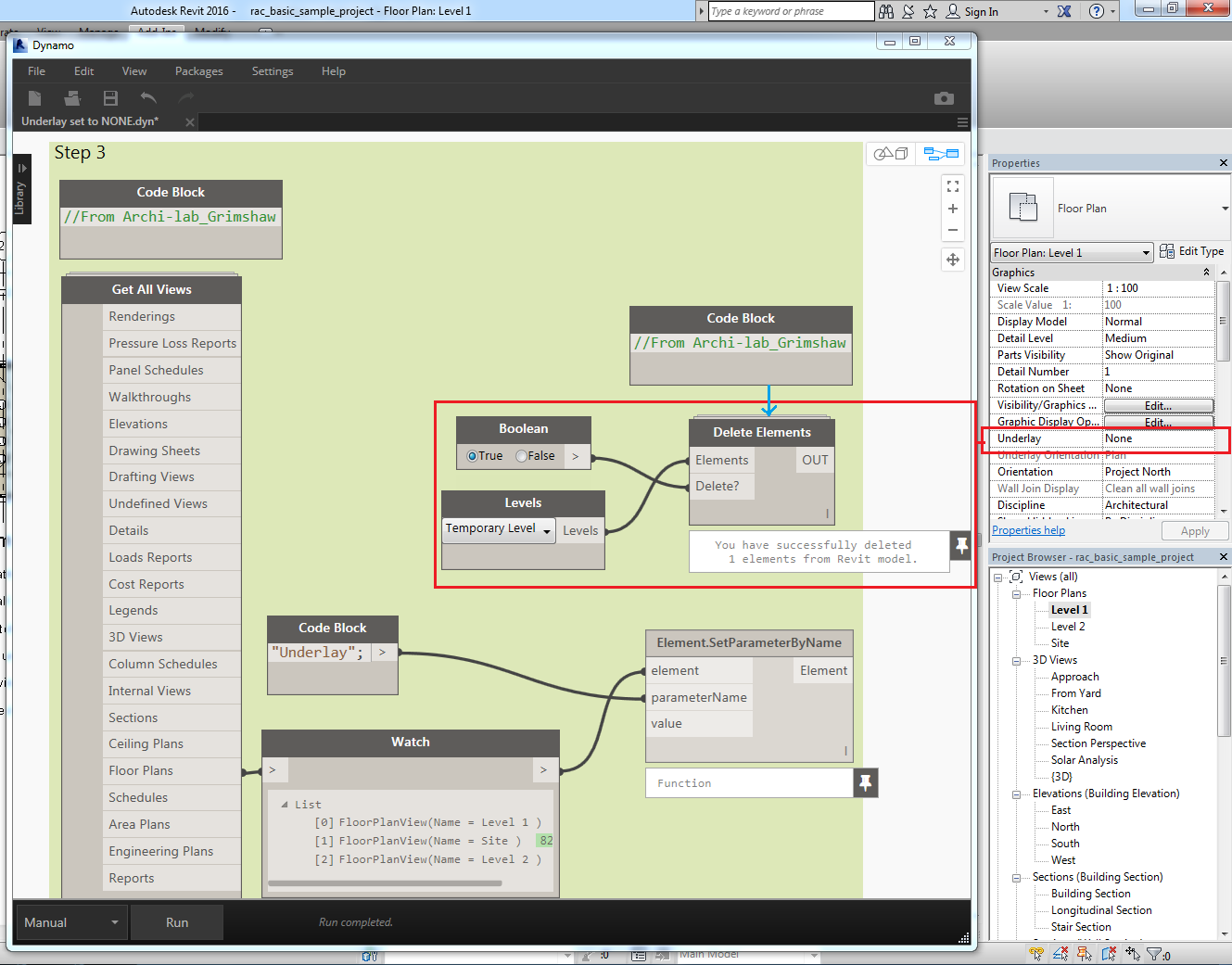This screenshot has width=1232, height=965.
Task: Open the Packages menu in Dynamo
Action: click(198, 71)
